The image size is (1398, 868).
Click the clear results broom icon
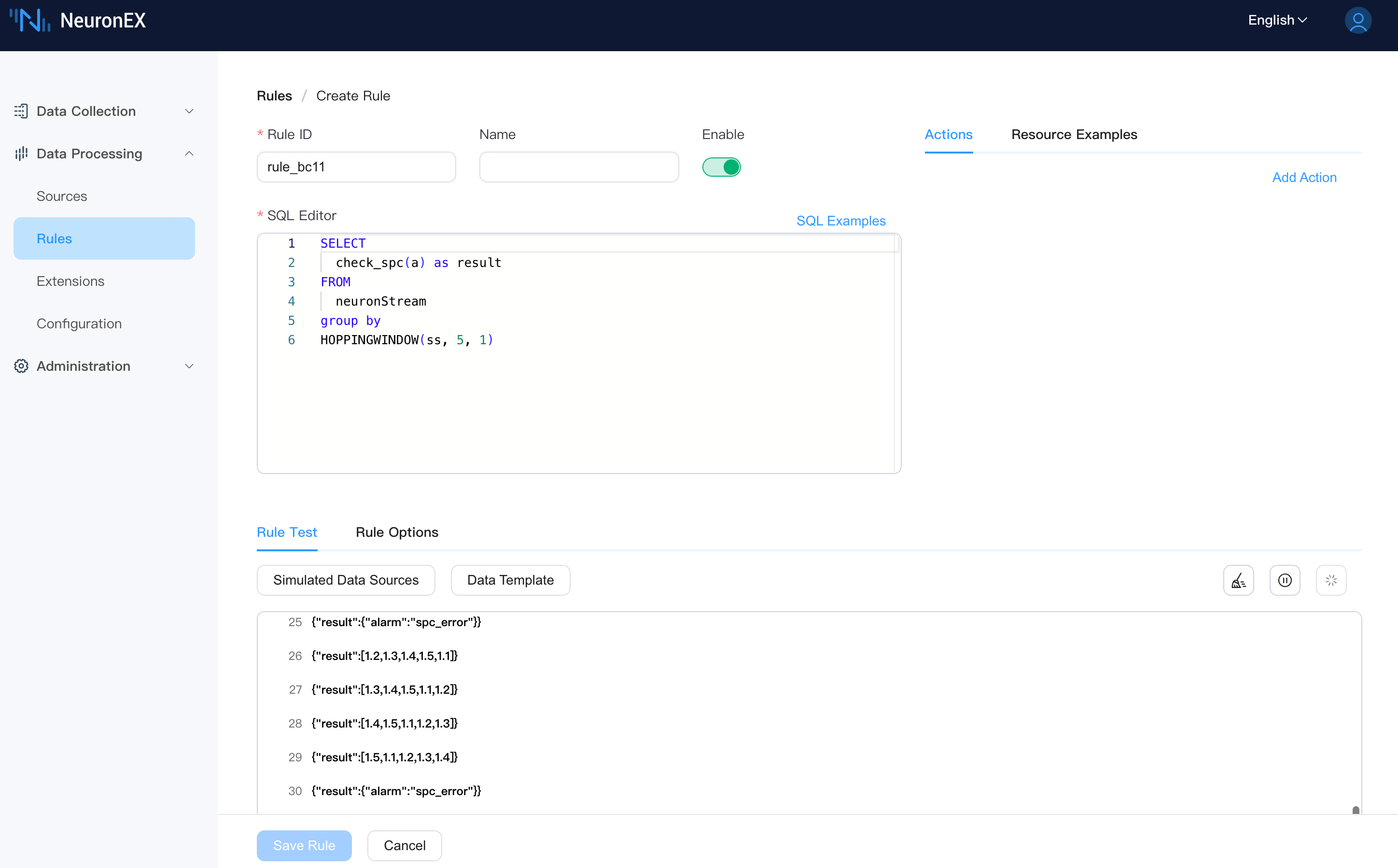1238,580
